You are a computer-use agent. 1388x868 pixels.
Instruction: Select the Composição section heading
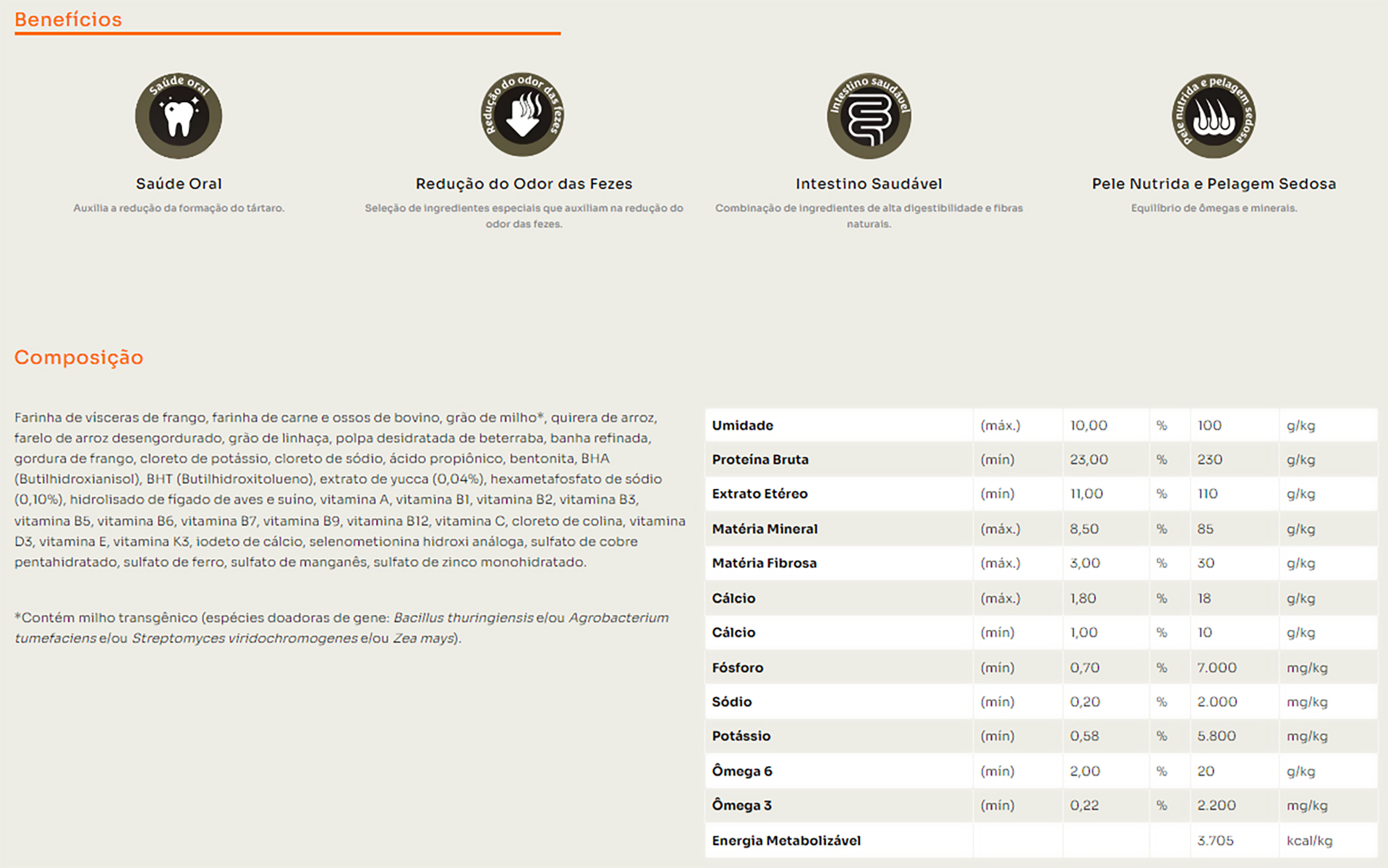[x=79, y=357]
